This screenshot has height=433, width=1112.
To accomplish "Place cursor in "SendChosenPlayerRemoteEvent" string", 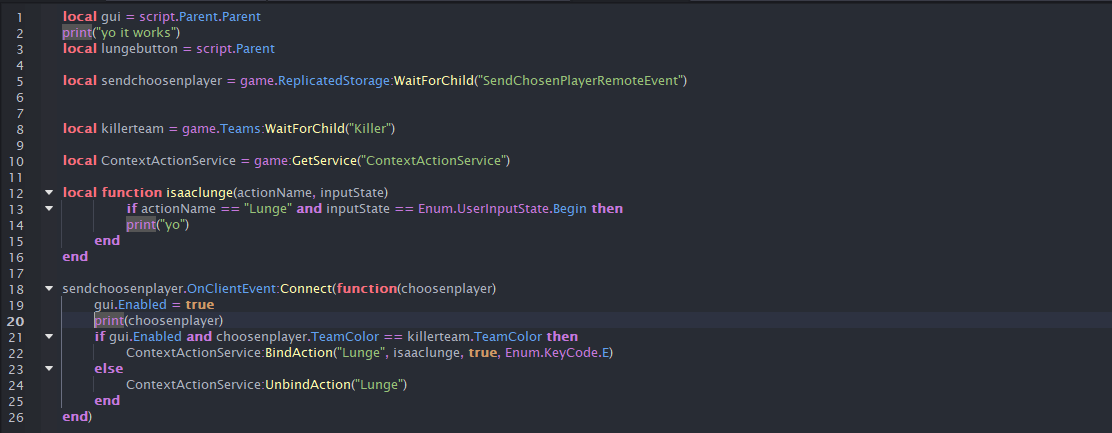I will 582,81.
